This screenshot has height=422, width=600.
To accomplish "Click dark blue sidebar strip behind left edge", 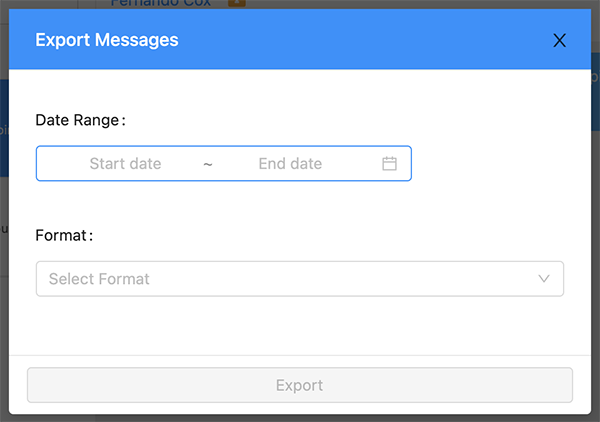I will 4,128.
